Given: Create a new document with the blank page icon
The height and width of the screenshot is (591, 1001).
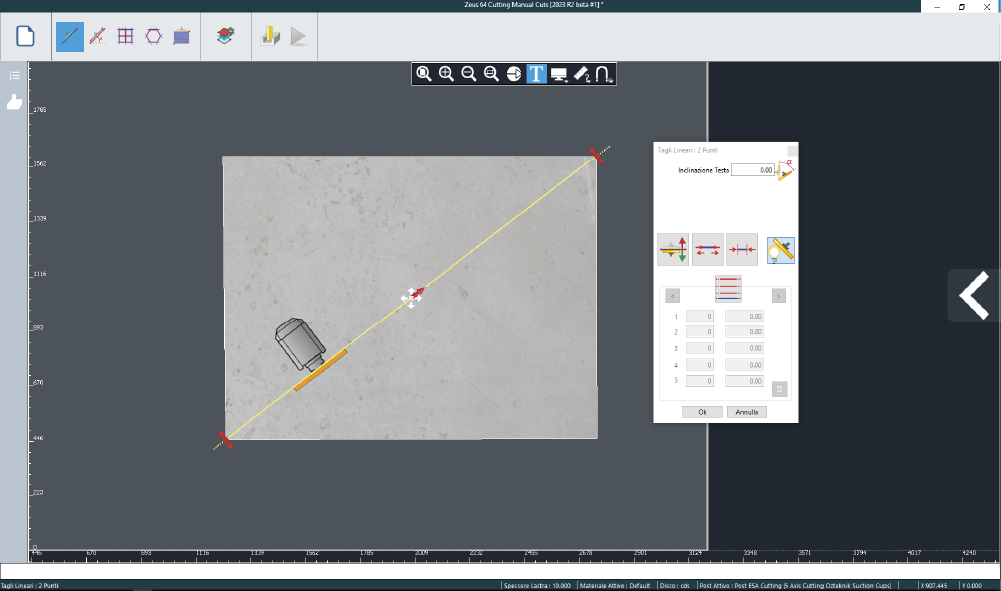Looking at the screenshot, I should tap(26, 37).
